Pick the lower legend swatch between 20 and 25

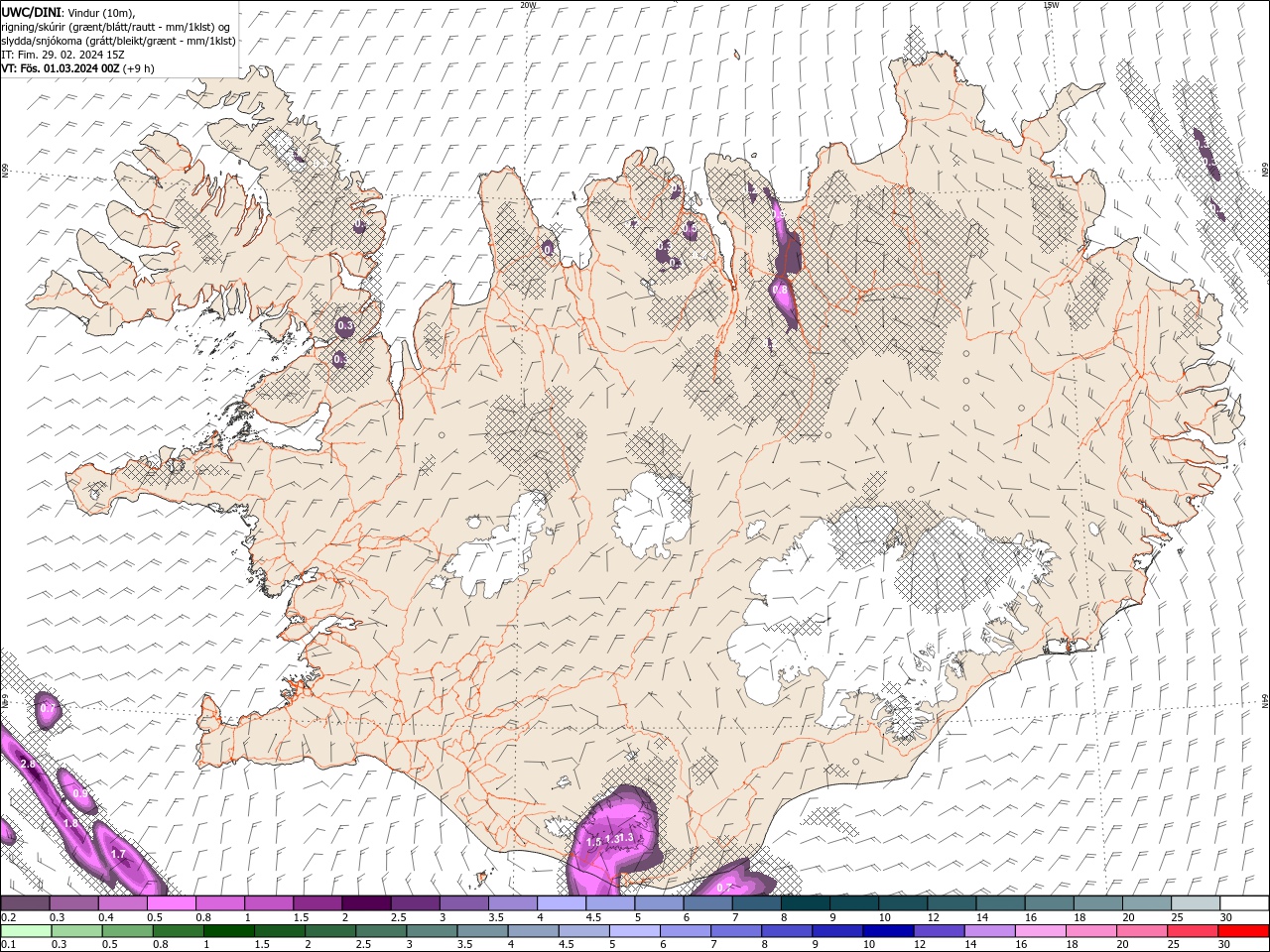pos(1142,931)
